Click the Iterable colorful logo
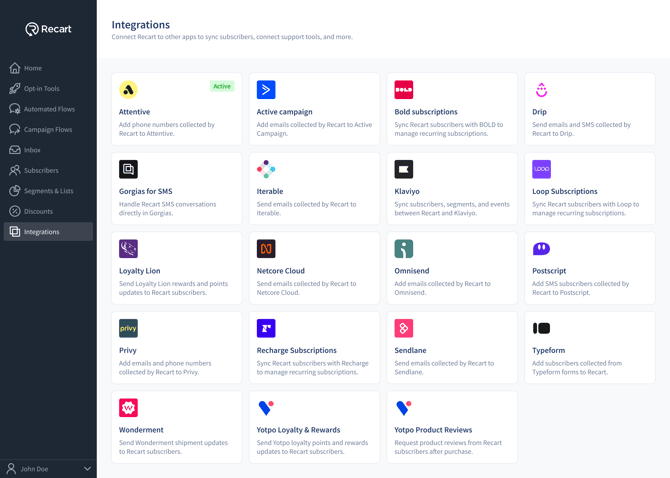The width and height of the screenshot is (670, 478). point(266,169)
